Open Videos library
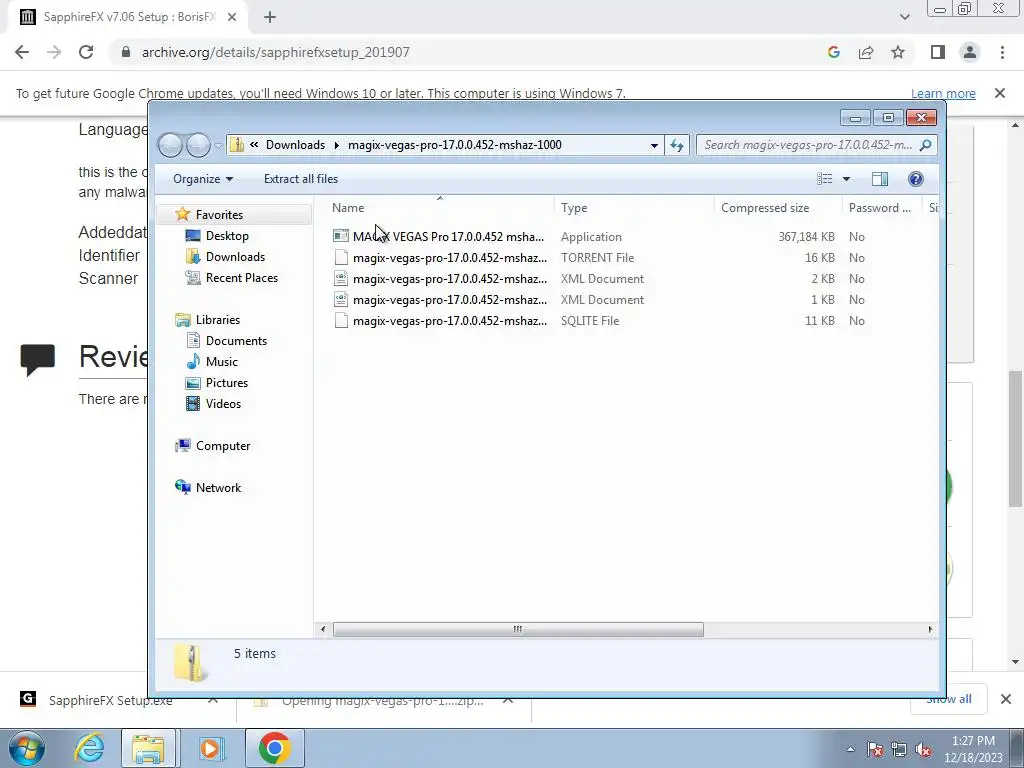The height and width of the screenshot is (768, 1024). pos(223,404)
